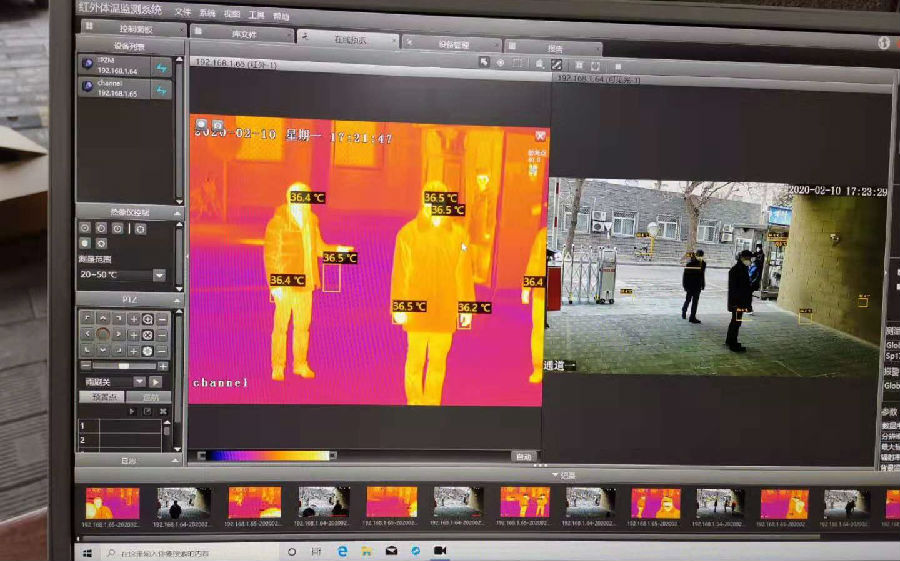Collapse the 热像仪控制 panel
Screen dimensions: 900x561
click(x=178, y=213)
